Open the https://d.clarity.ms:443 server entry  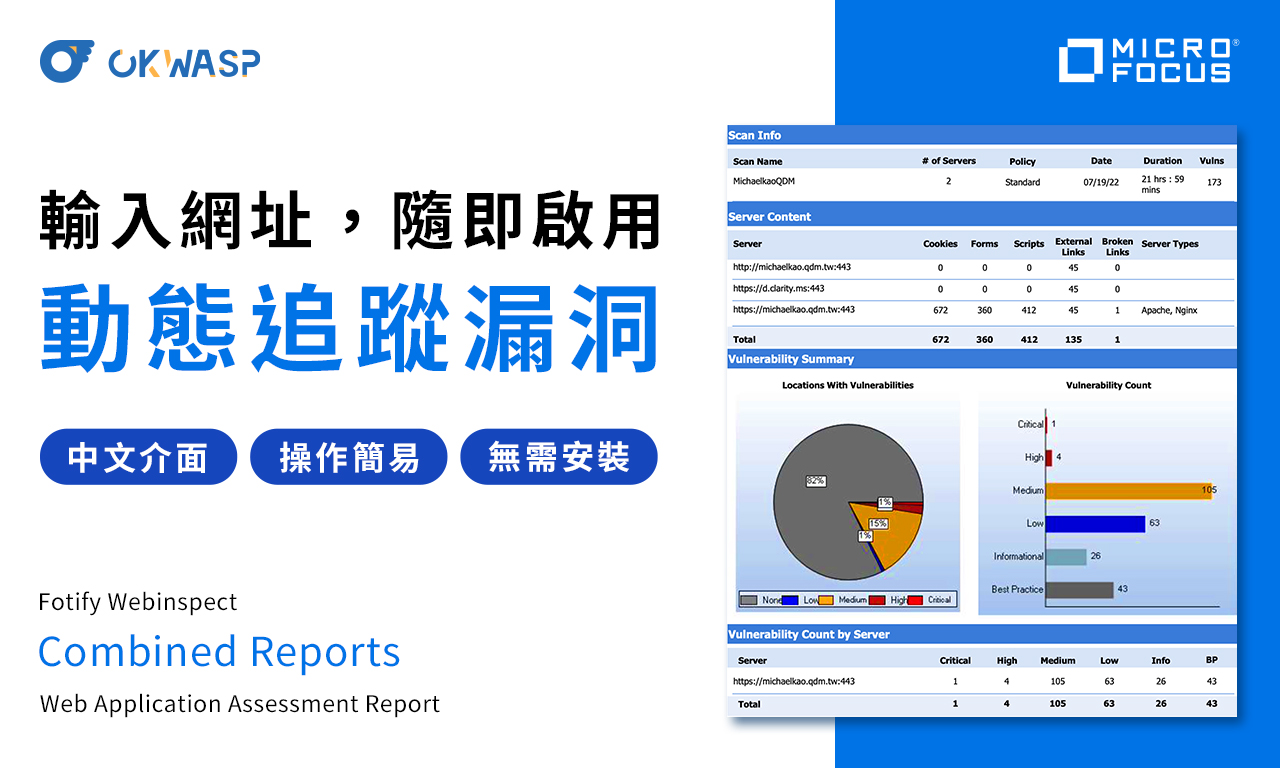point(779,289)
